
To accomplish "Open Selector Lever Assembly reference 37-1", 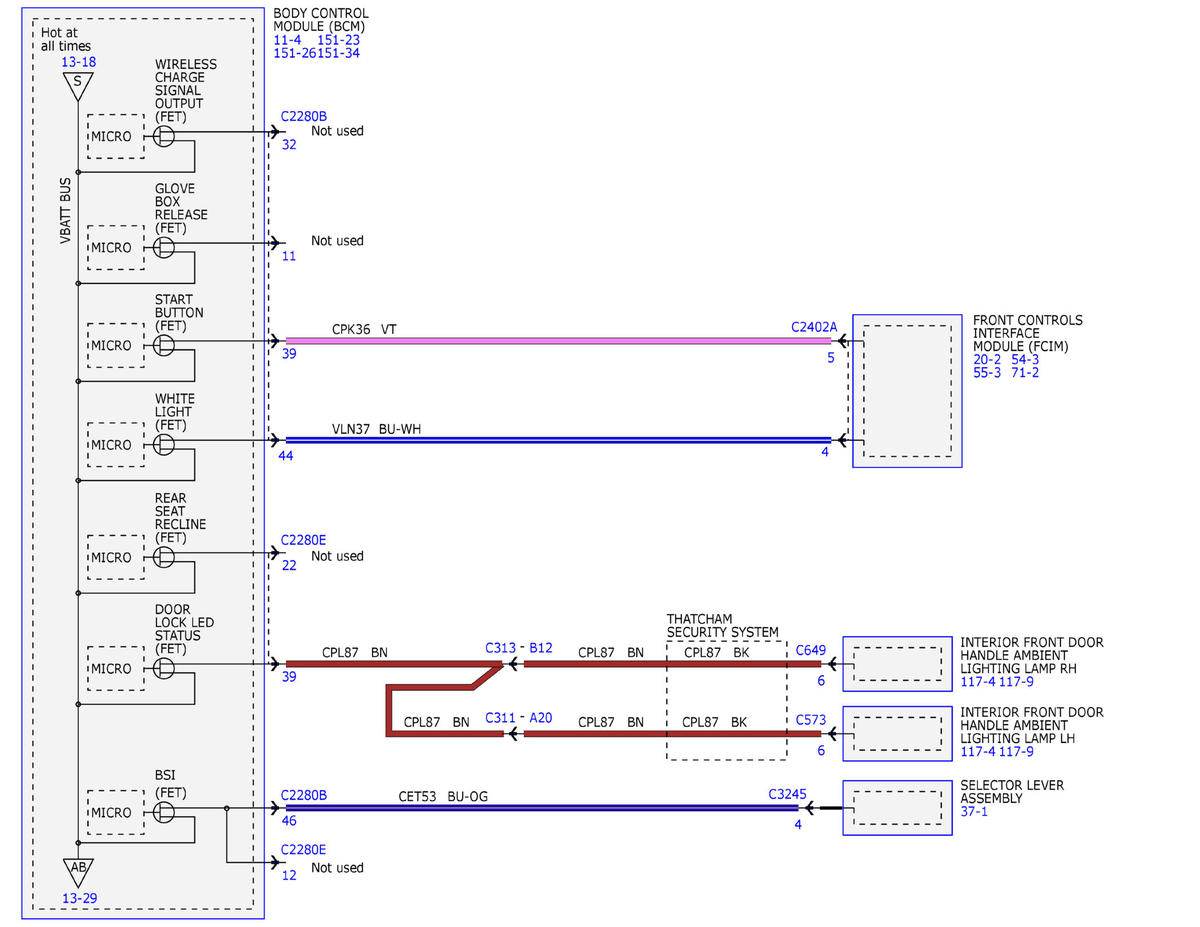I will click(x=974, y=812).
